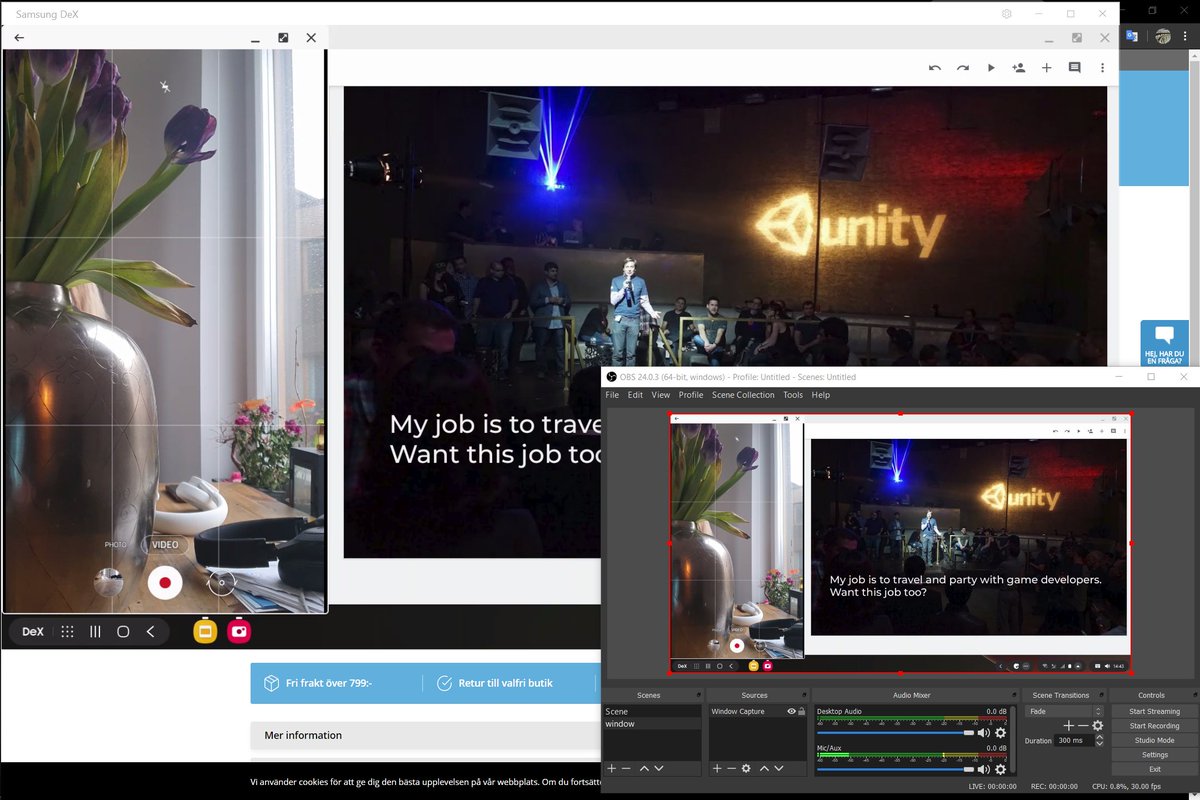1200x800 pixels.
Task: Move selected source down
Action: [779, 768]
